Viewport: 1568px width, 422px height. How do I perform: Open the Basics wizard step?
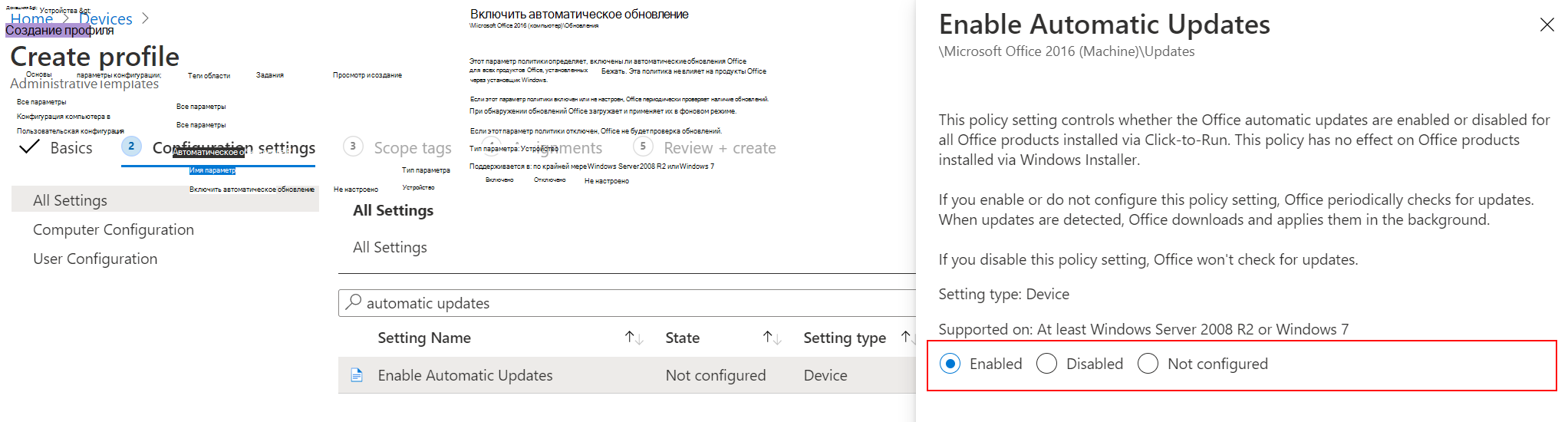point(71,148)
